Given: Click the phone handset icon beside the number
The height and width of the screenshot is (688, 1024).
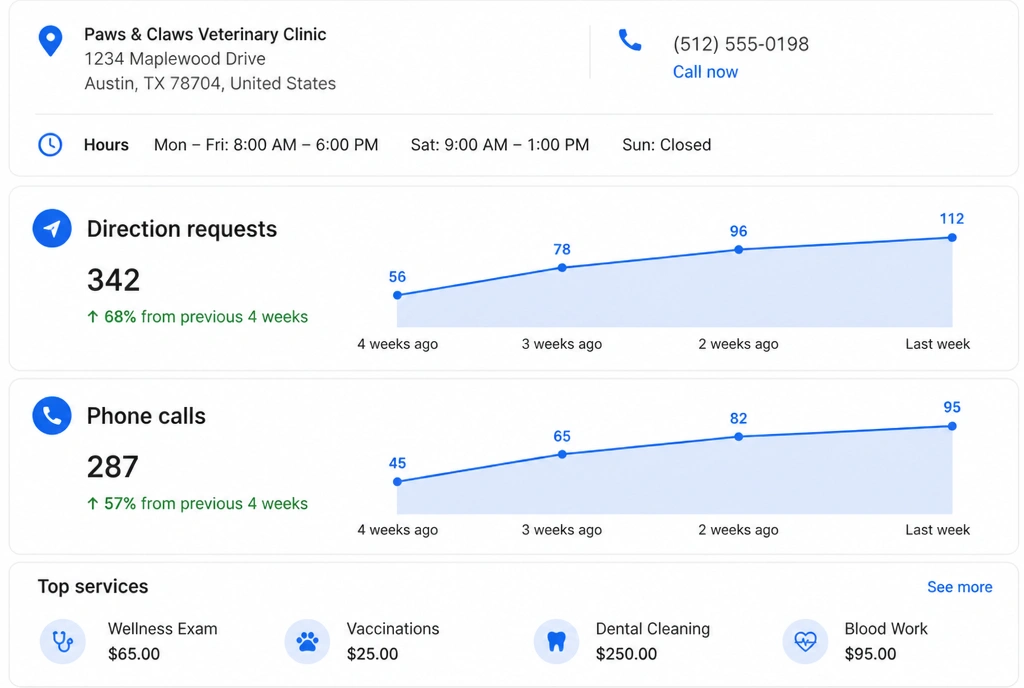Looking at the screenshot, I should (x=630, y=40).
